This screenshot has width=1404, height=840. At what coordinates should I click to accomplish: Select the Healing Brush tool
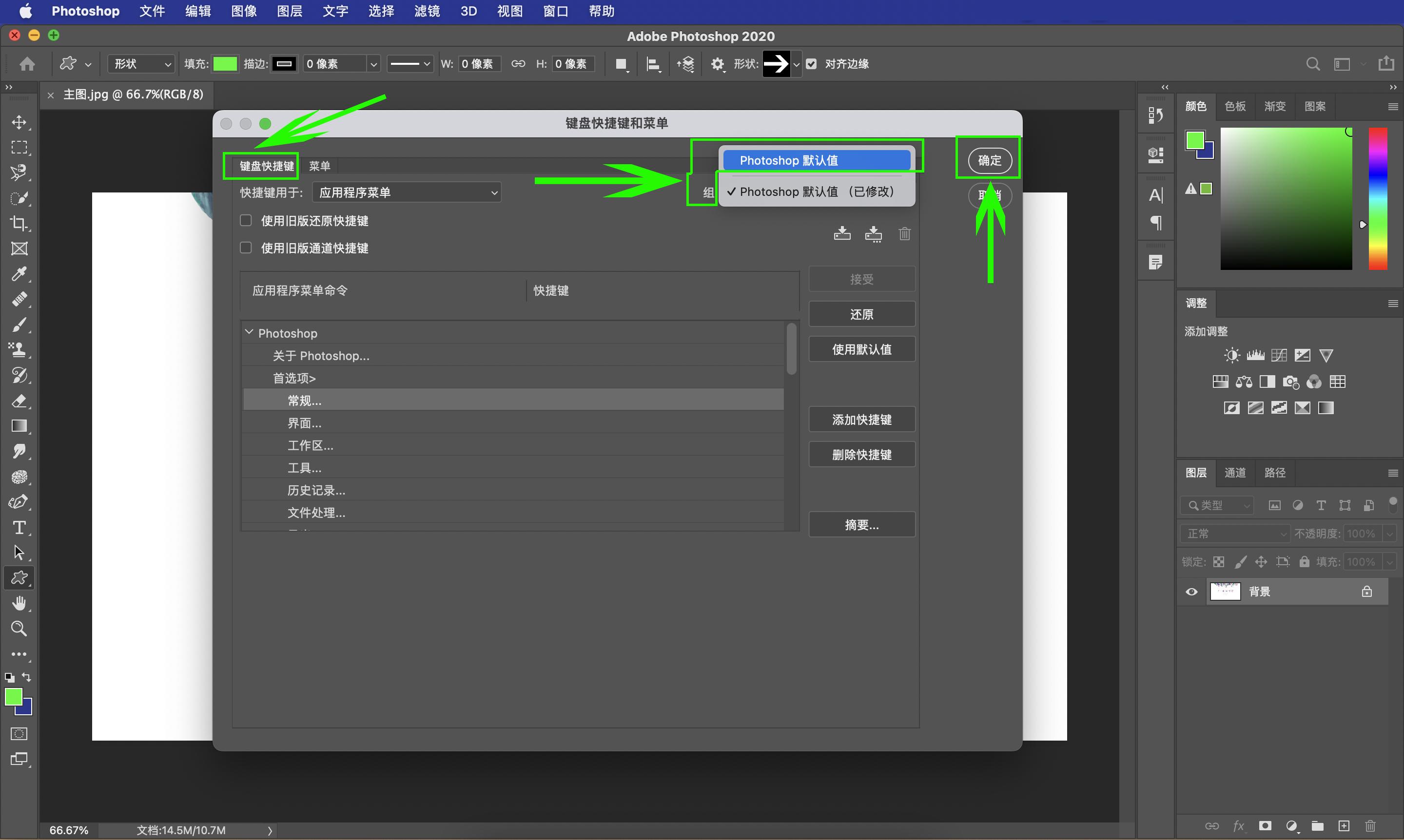(x=19, y=299)
